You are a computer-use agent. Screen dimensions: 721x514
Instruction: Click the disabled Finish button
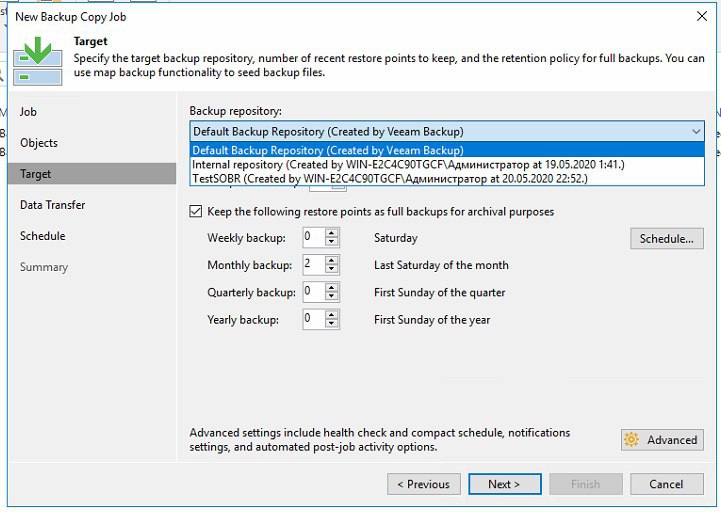[586, 484]
